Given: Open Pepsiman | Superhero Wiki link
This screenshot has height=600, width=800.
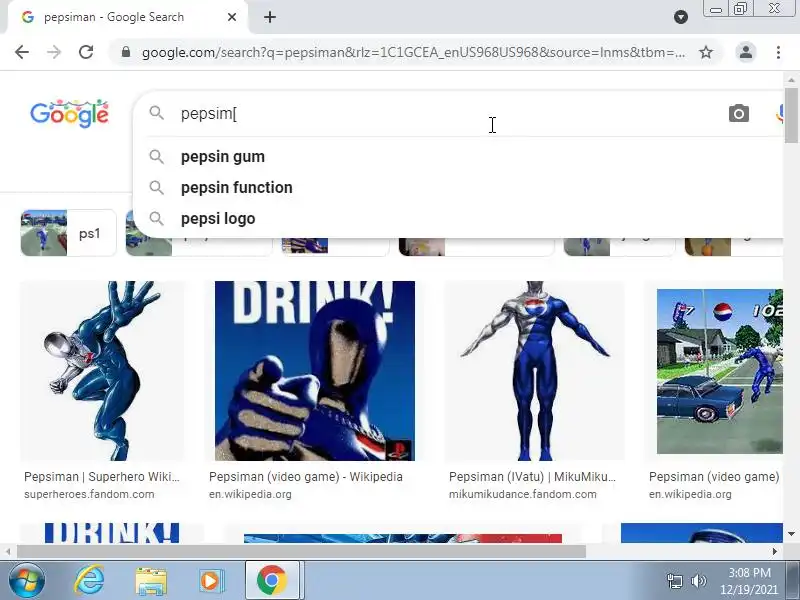Looking at the screenshot, I should pyautogui.click(x=102, y=477).
